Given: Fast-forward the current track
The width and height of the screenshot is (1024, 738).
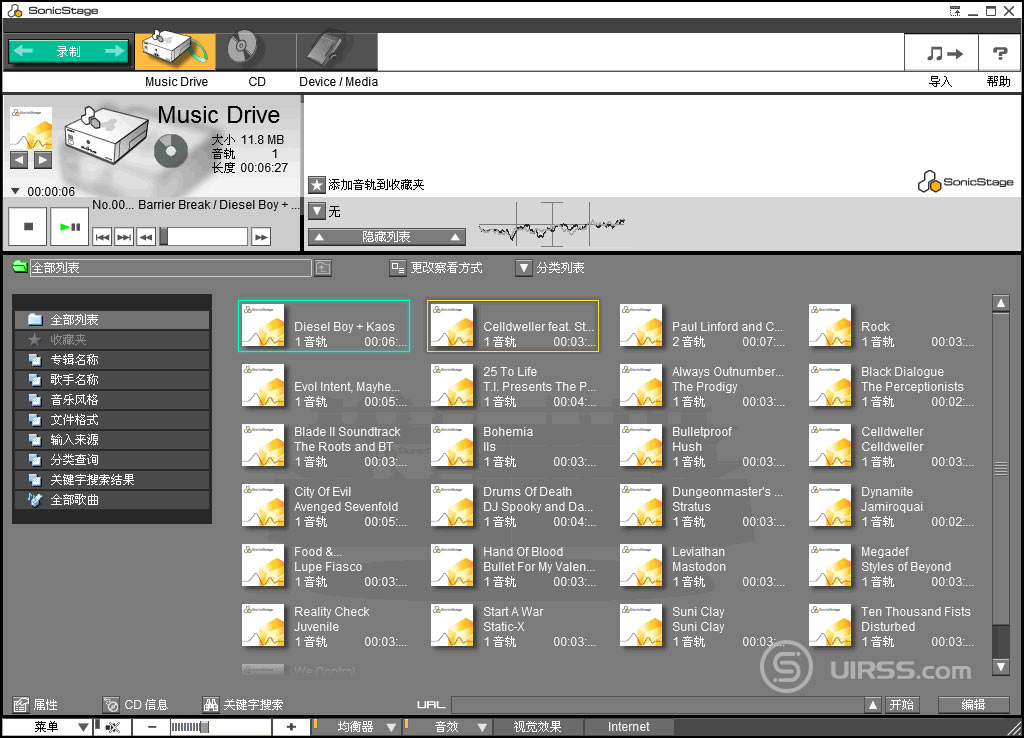Looking at the screenshot, I should click(x=261, y=237).
